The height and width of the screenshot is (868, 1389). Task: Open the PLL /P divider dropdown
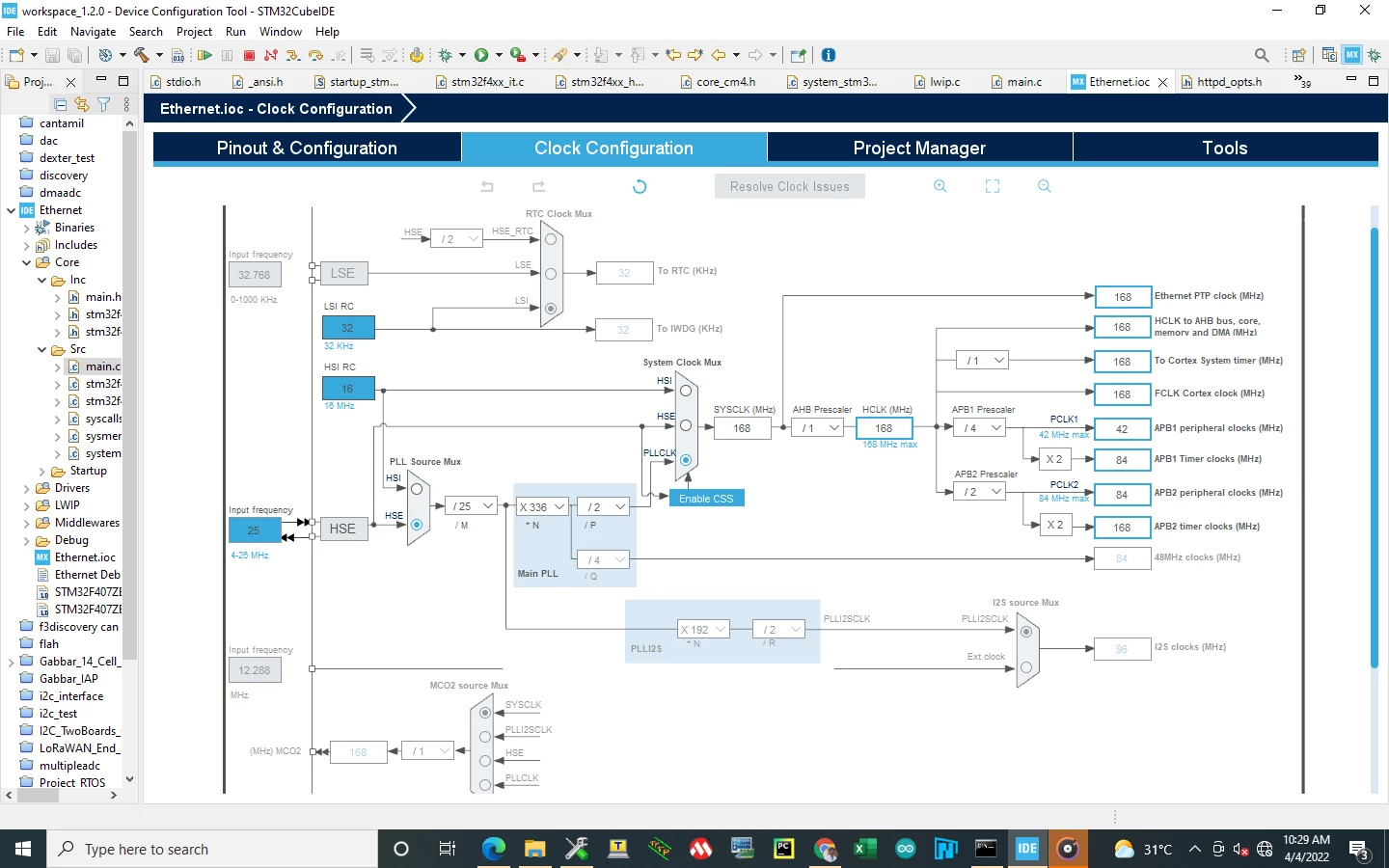click(x=603, y=507)
